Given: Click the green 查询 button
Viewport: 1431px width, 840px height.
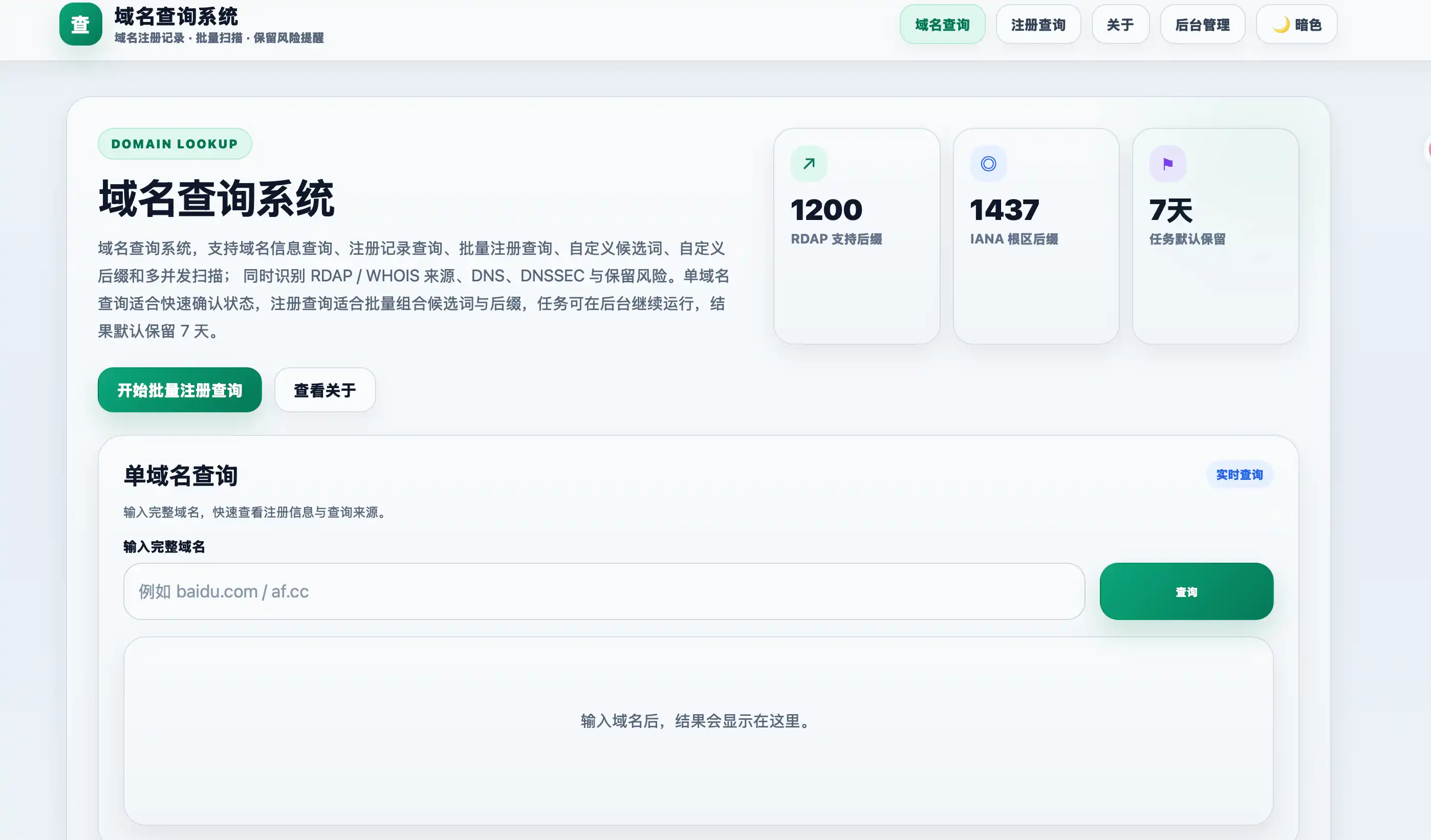Looking at the screenshot, I should (1186, 591).
